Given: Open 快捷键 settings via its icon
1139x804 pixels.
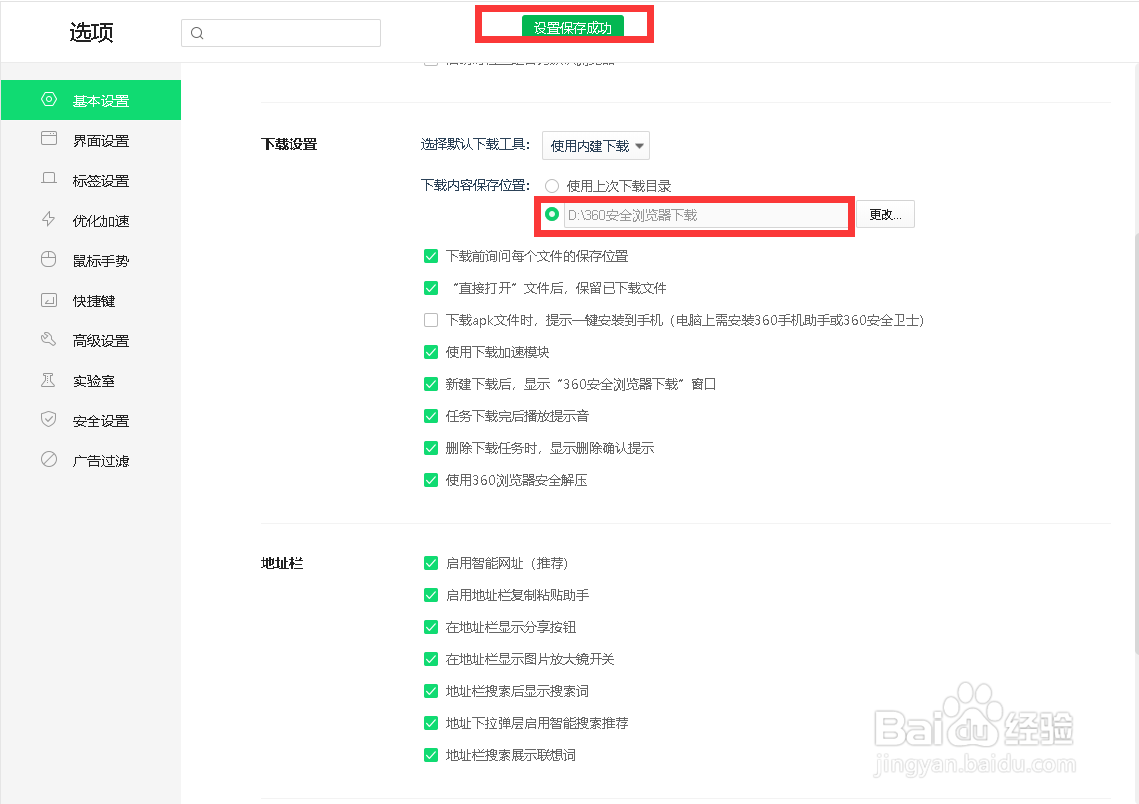Looking at the screenshot, I should tap(48, 300).
